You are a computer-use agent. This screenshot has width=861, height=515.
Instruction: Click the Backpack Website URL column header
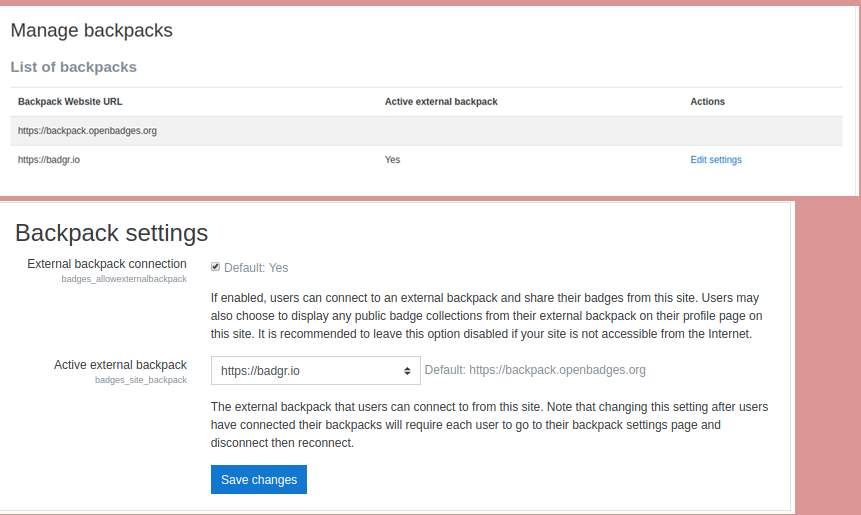coord(70,102)
